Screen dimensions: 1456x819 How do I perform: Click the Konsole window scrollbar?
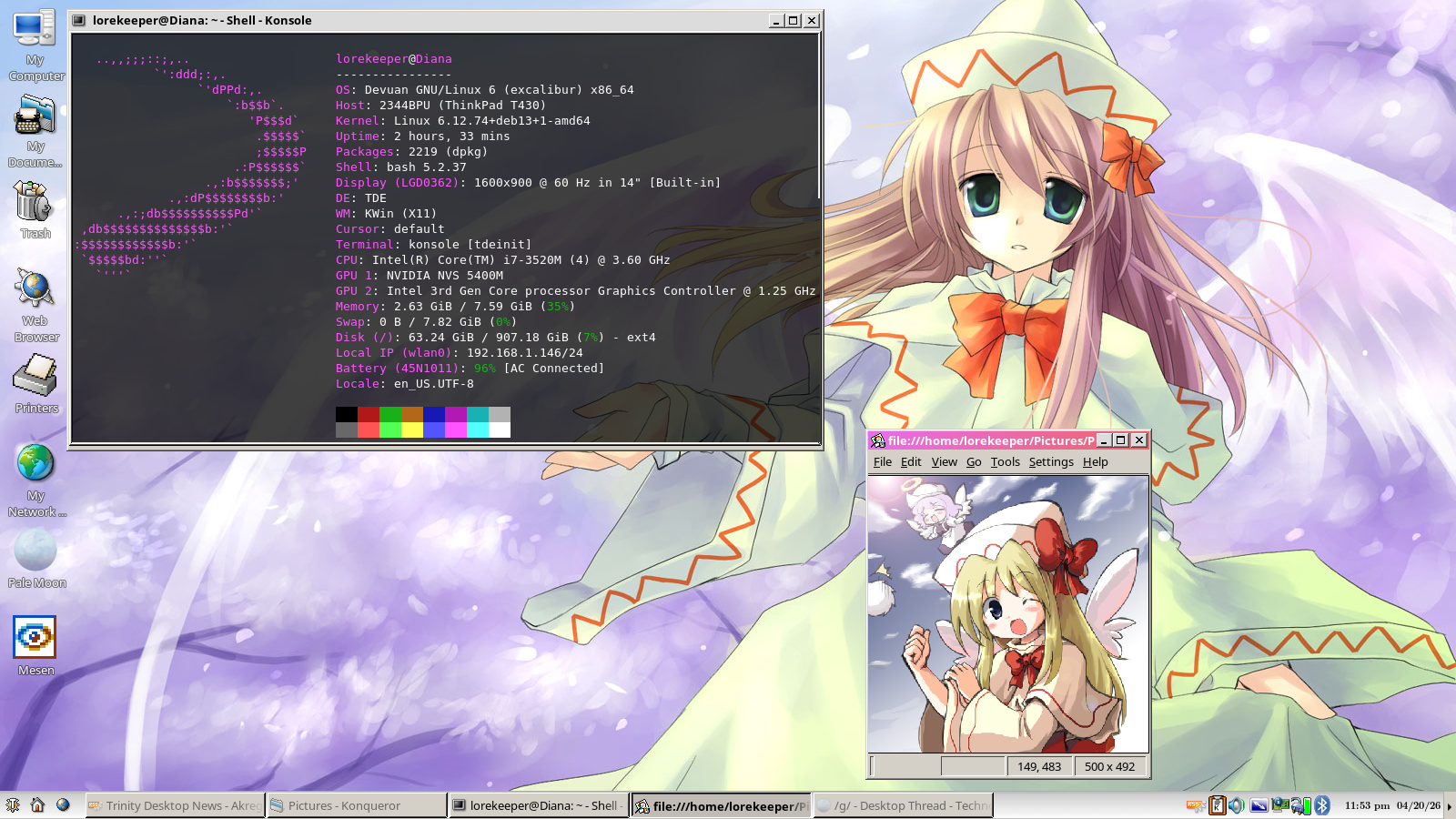818,238
